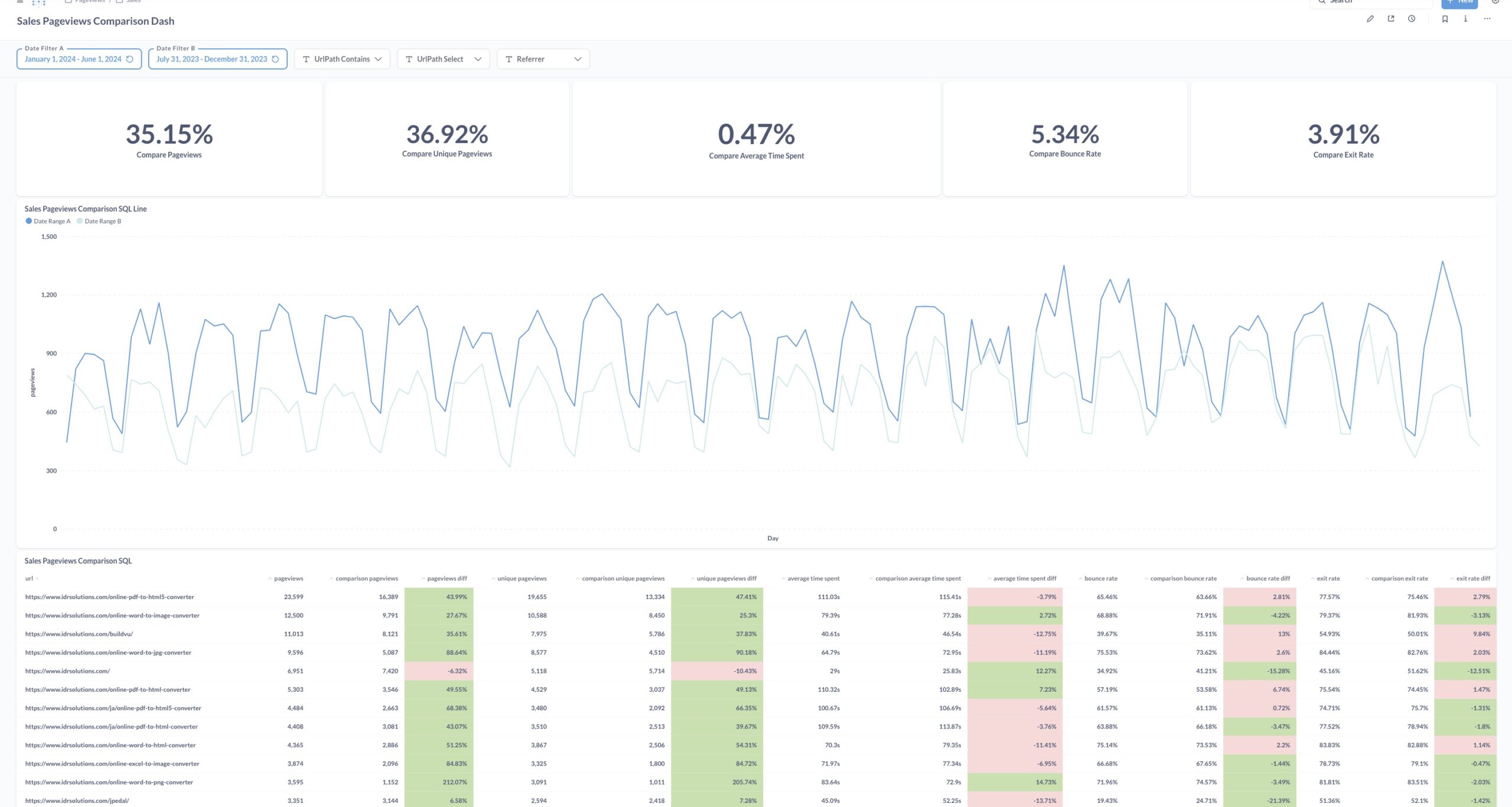The width and height of the screenshot is (1512, 807).
Task: Sort by the exit rate column header
Action: pyautogui.click(x=1325, y=578)
